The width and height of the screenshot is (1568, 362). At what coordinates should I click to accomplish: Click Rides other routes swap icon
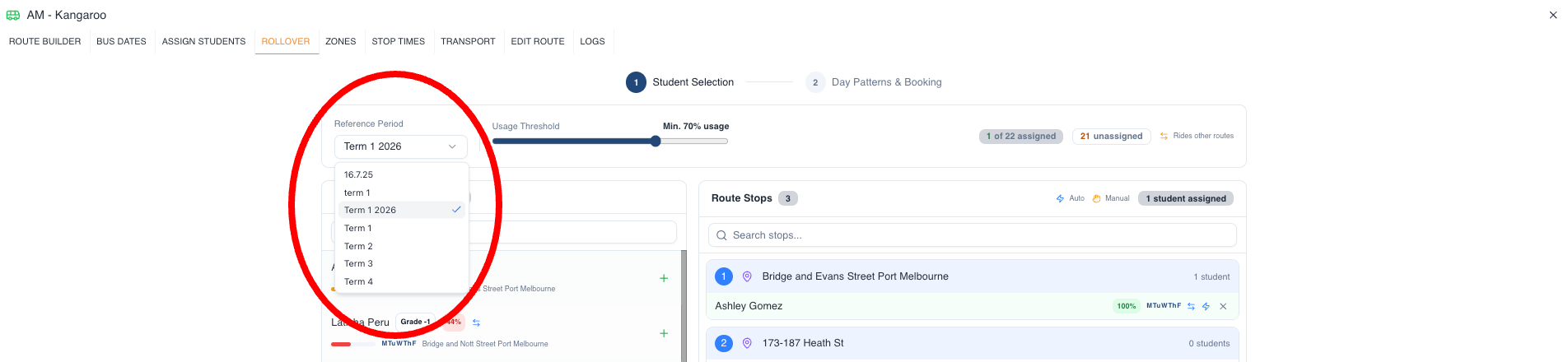click(1164, 136)
